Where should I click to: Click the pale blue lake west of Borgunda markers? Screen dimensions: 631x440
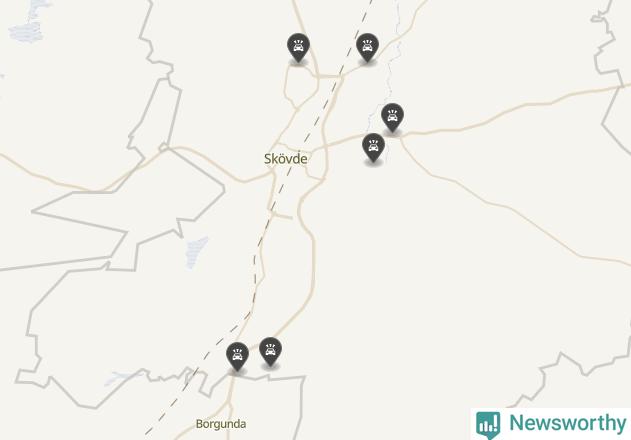(x=119, y=378)
